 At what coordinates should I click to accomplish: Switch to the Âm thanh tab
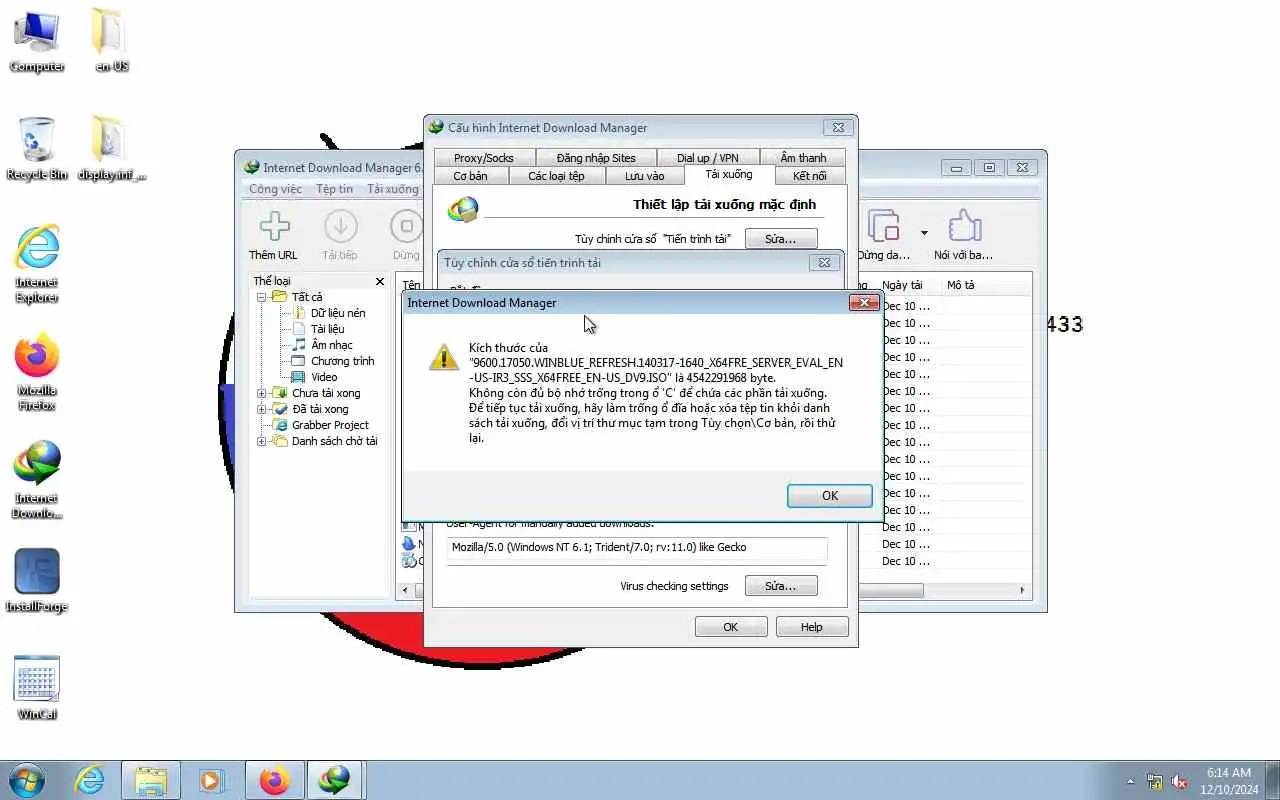(803, 158)
